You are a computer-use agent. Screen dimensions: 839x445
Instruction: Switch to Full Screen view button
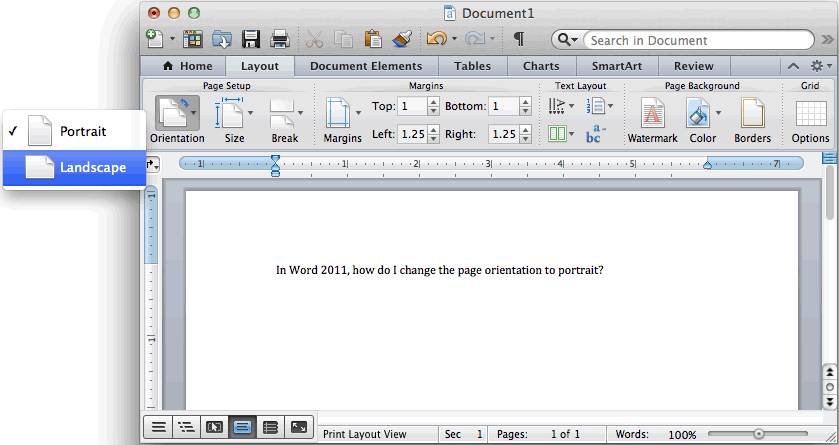(299, 427)
